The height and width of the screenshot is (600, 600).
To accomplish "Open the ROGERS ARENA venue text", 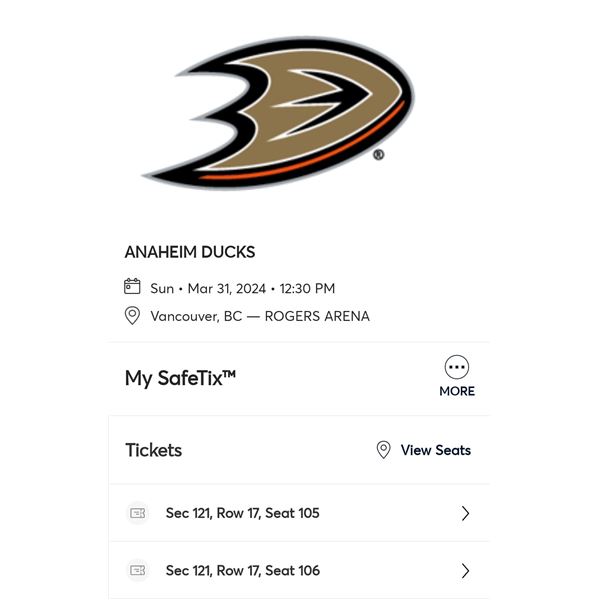I will click(x=317, y=316).
